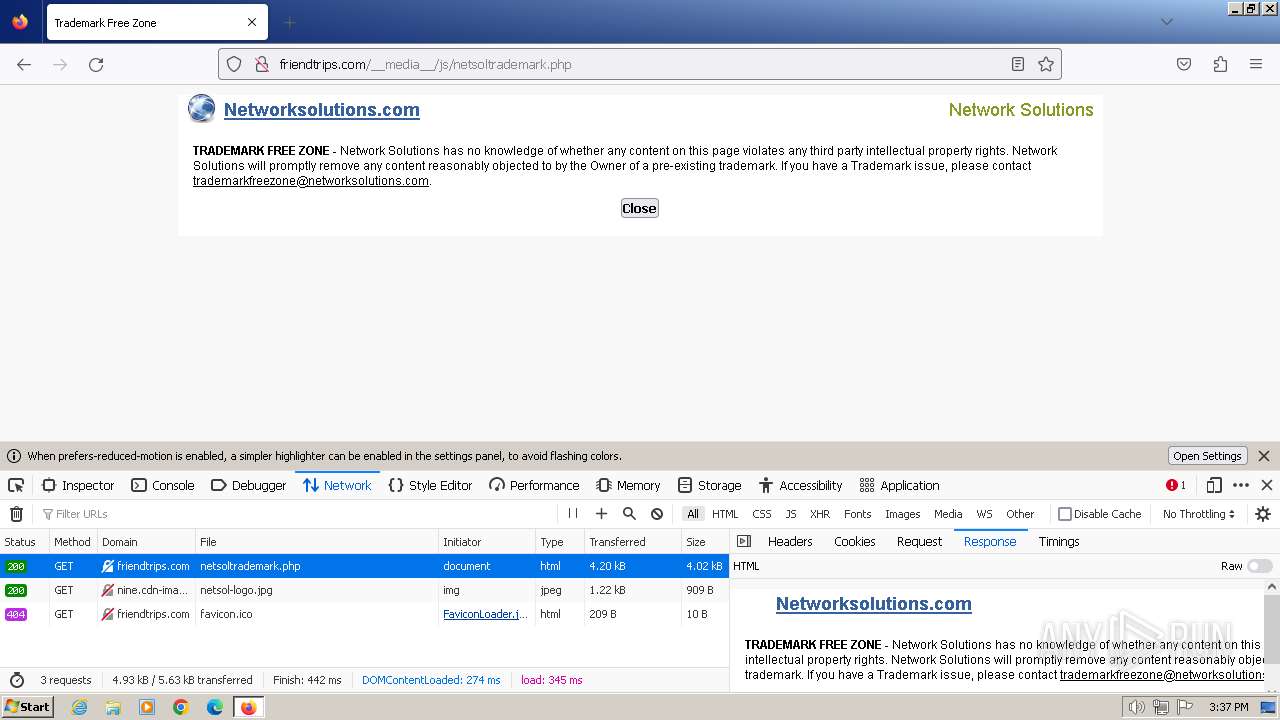
Task: Dismiss the reduced-motion notification bar
Action: (x=1264, y=456)
